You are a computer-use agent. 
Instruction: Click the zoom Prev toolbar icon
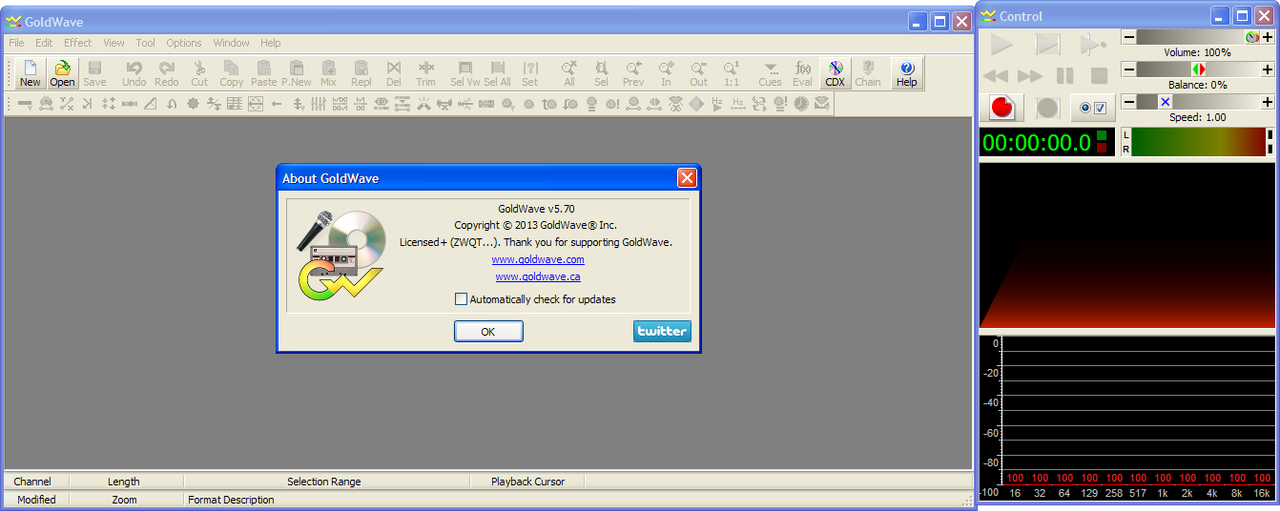pyautogui.click(x=633, y=73)
